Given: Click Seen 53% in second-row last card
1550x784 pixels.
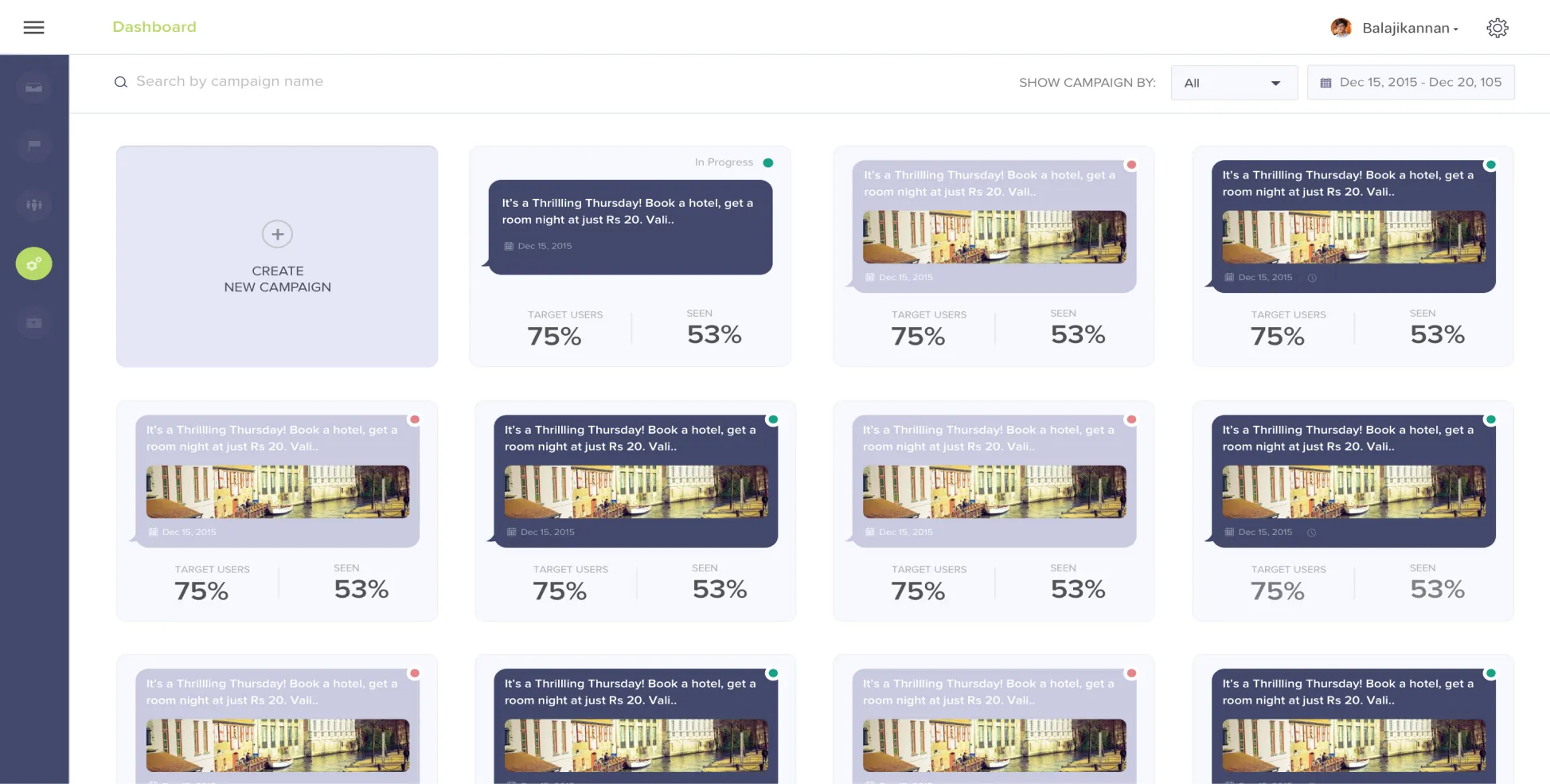Looking at the screenshot, I should coord(1437,583).
